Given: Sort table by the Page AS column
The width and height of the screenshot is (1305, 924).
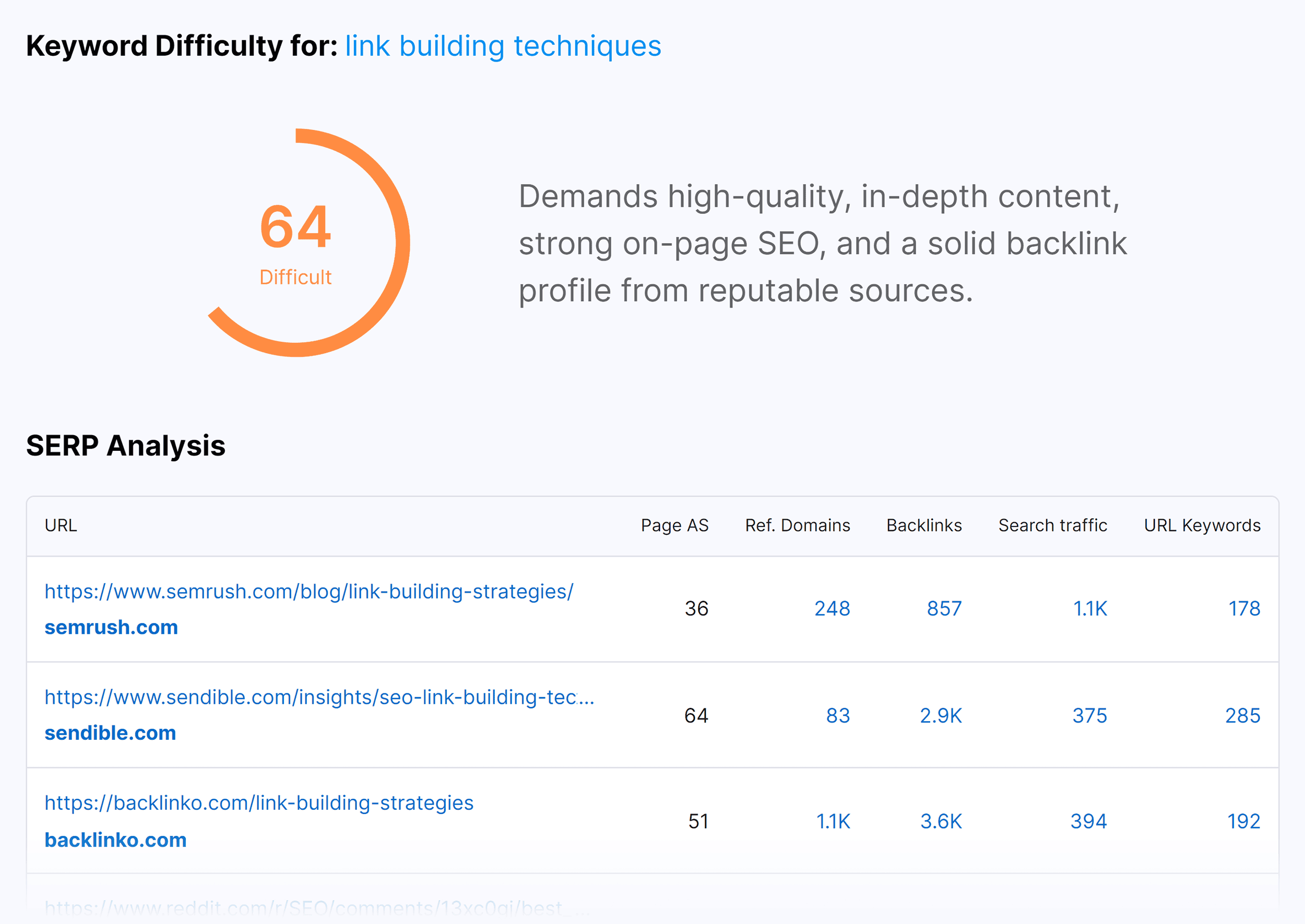Looking at the screenshot, I should pos(675,525).
